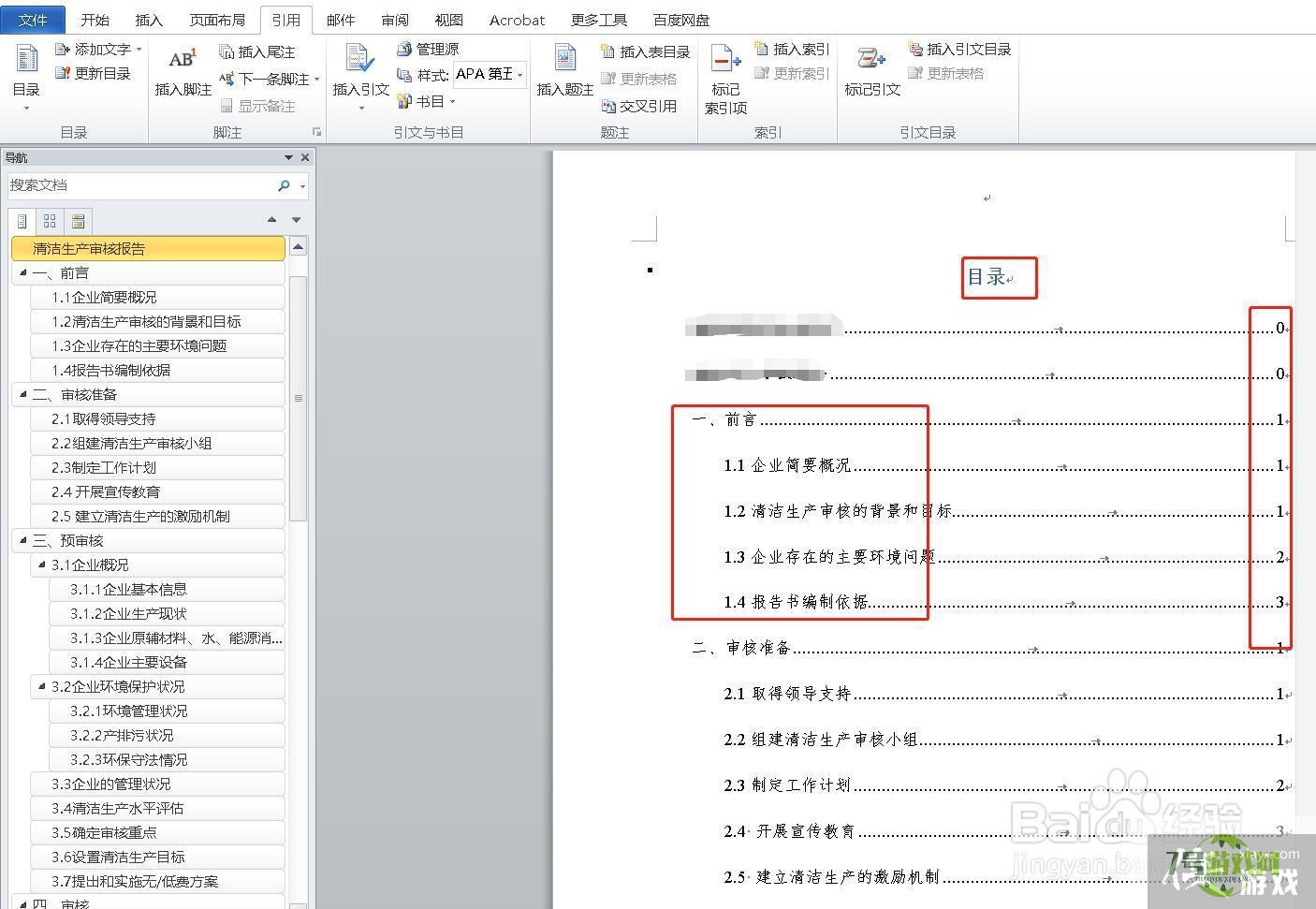Image resolution: width=1316 pixels, height=909 pixels.
Task: Click 插入题注 caption icon
Action: click(x=565, y=59)
